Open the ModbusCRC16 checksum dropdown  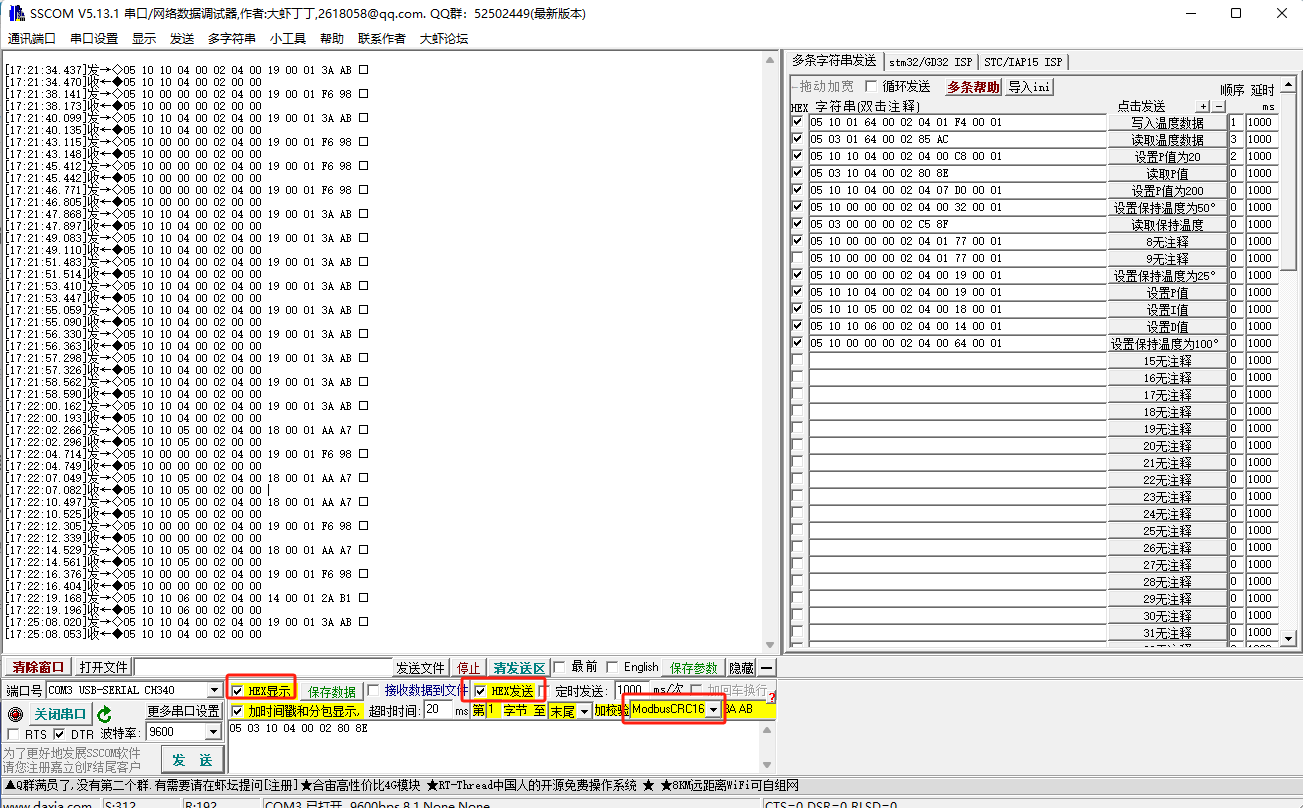tap(713, 710)
